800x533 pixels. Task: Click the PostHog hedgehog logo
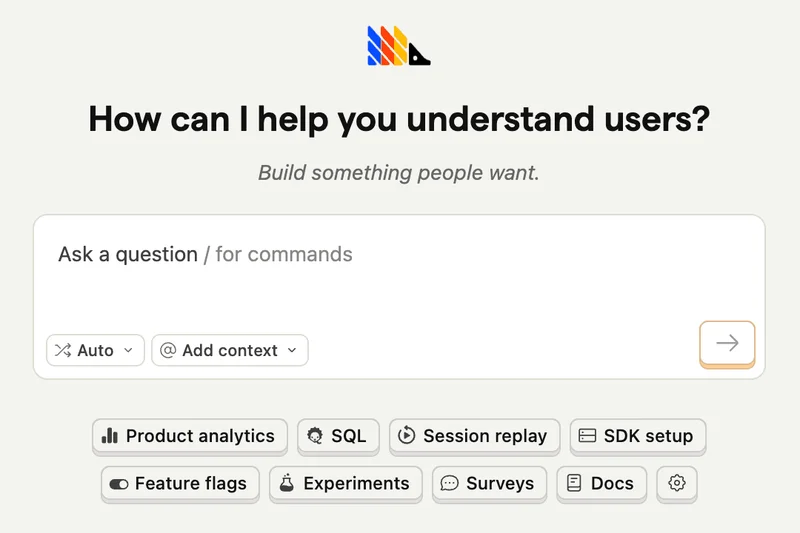tap(399, 46)
